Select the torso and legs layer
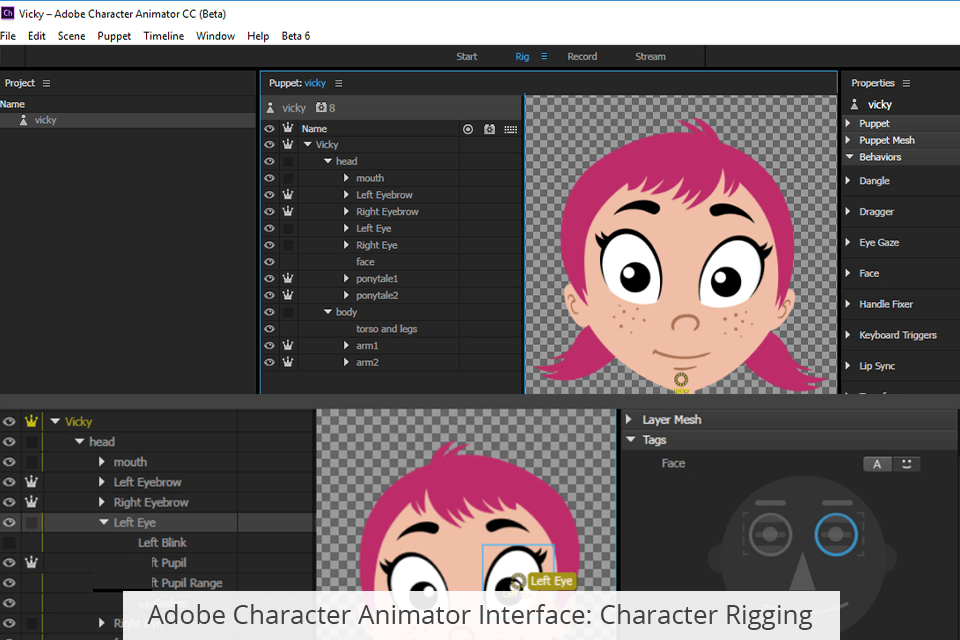960x640 pixels. coord(386,329)
